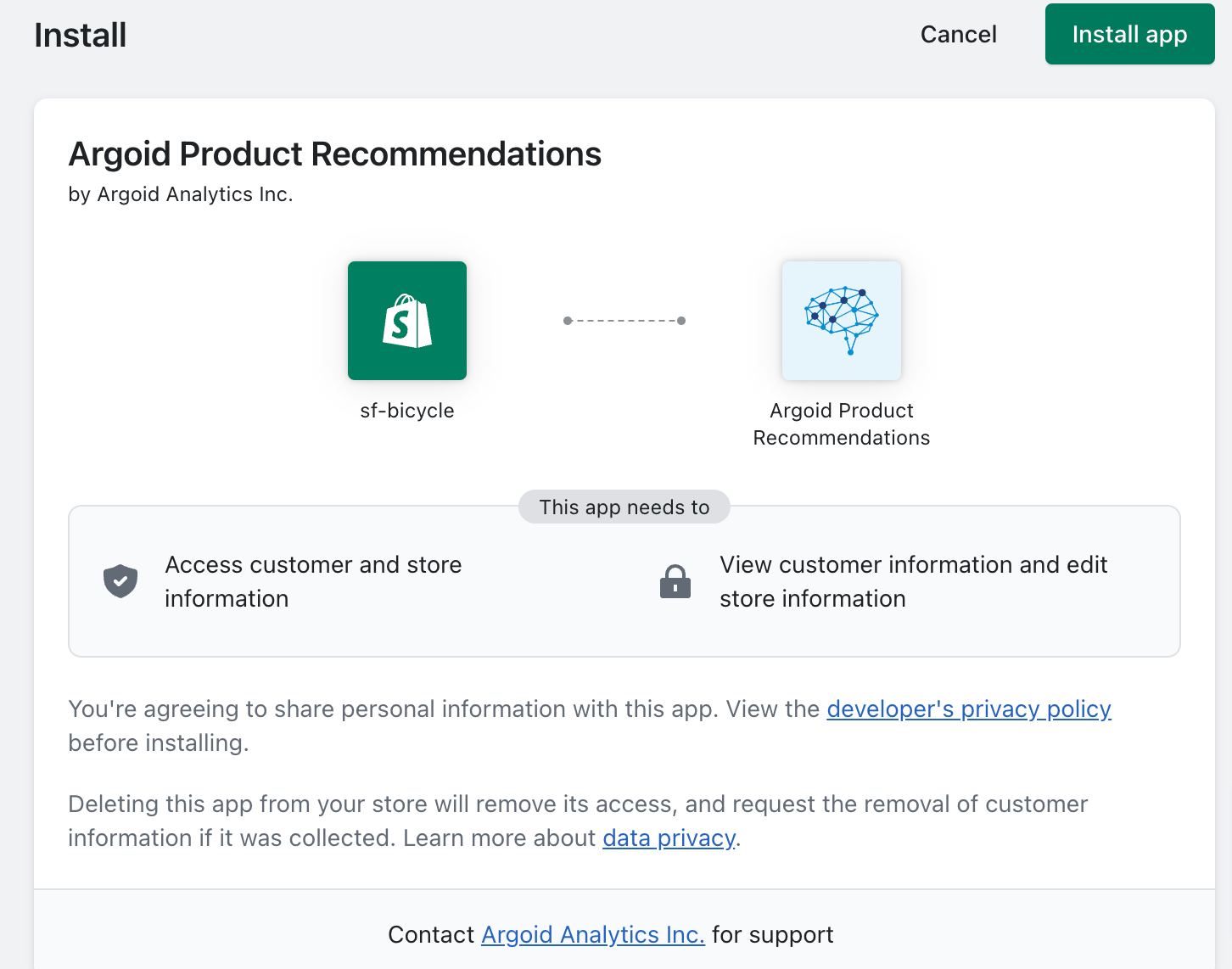Click 'Access customer and store information' text
The height and width of the screenshot is (969, 1232).
click(x=313, y=581)
